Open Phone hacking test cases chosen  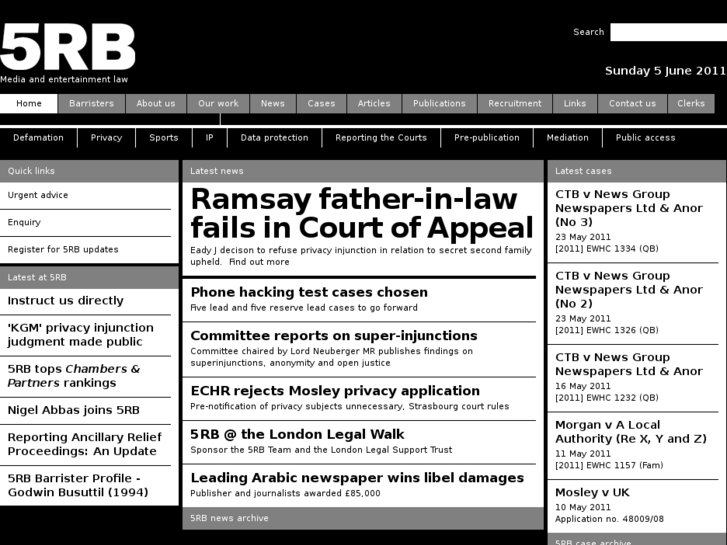(309, 292)
